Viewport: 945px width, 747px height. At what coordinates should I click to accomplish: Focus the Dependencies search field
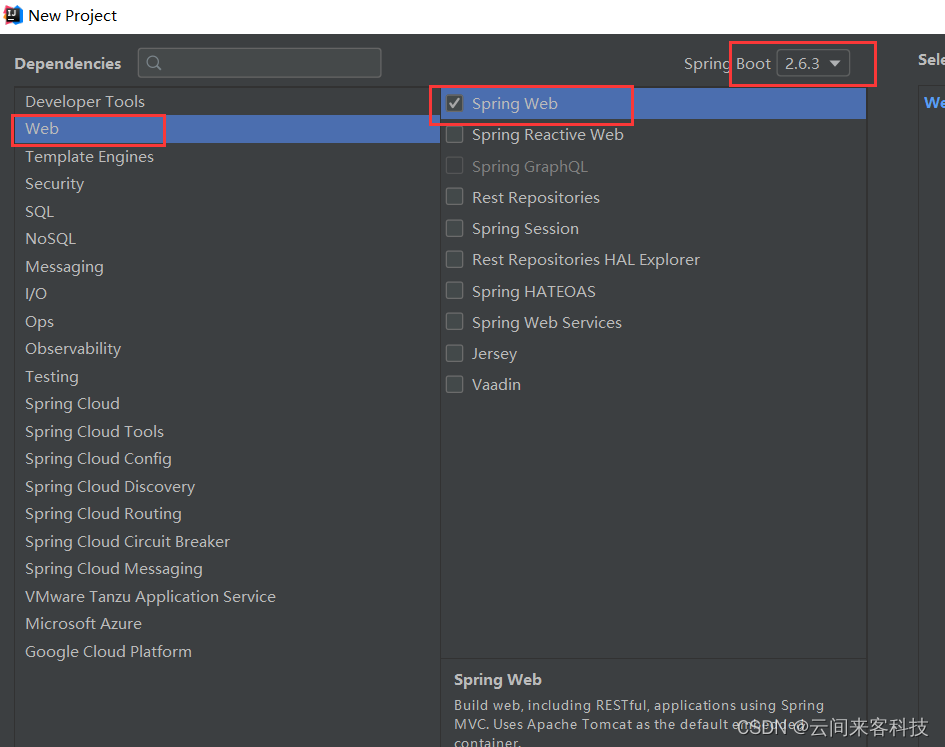[x=259, y=63]
